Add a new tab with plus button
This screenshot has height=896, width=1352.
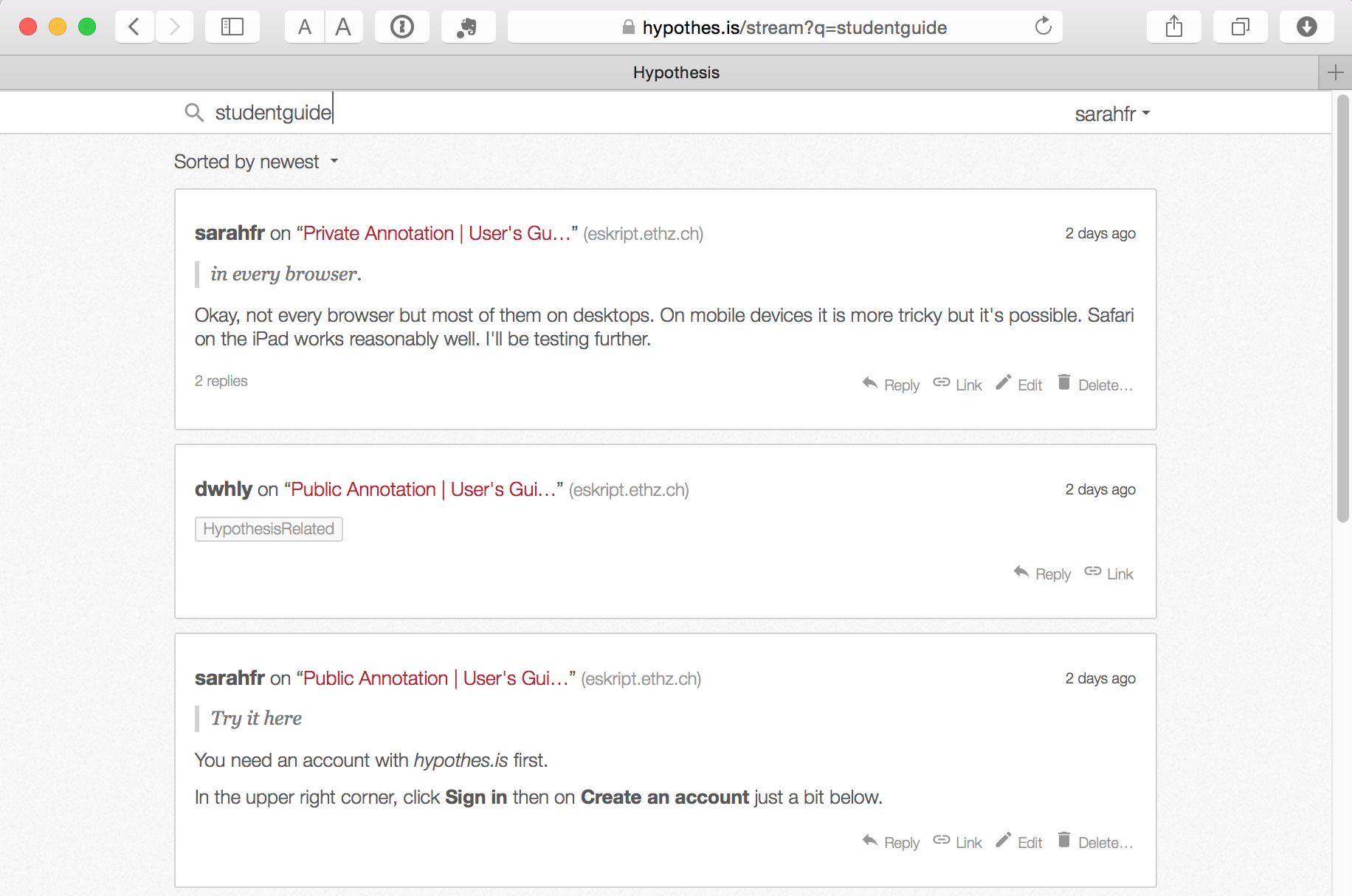pyautogui.click(x=1335, y=72)
